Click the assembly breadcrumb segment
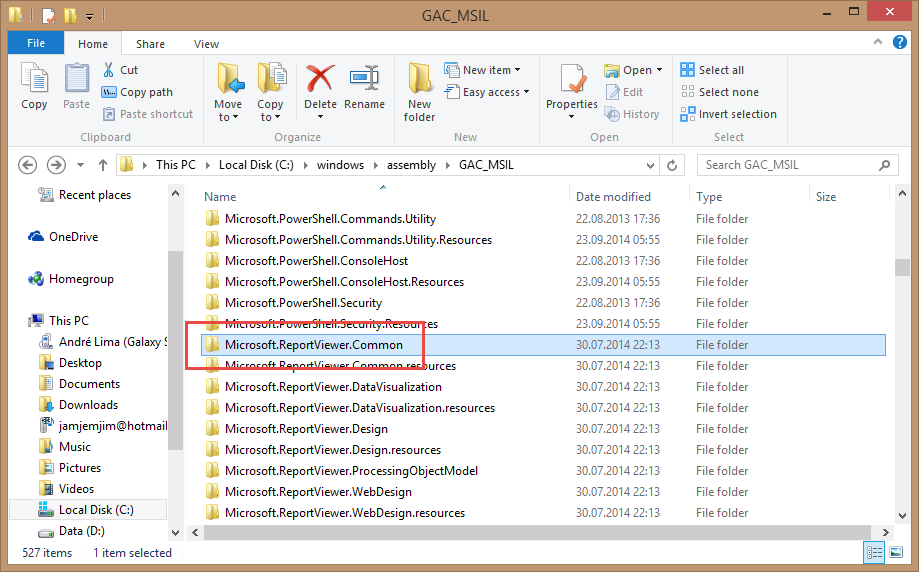This screenshot has width=919, height=572. click(x=411, y=165)
